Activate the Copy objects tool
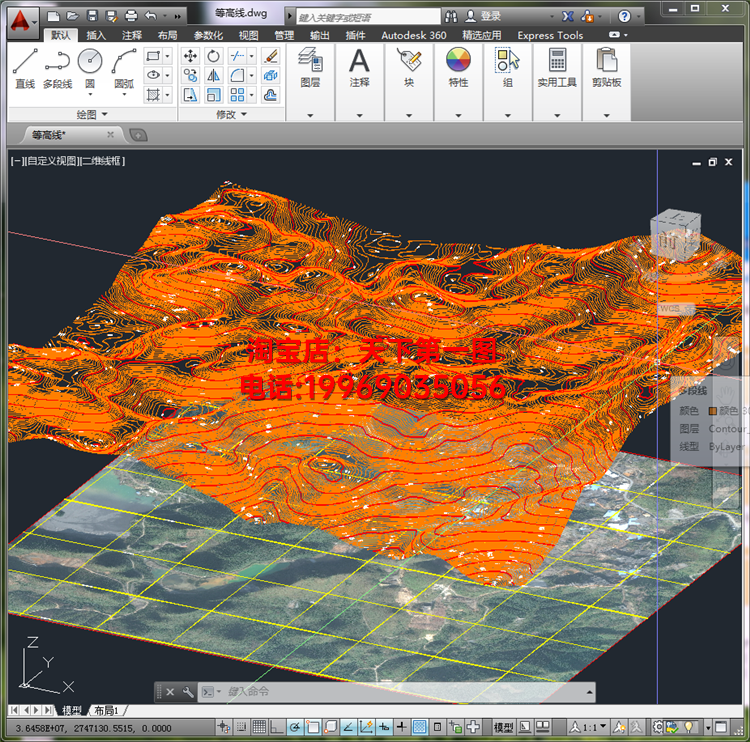Screen dimensions: 750x742 (190, 76)
